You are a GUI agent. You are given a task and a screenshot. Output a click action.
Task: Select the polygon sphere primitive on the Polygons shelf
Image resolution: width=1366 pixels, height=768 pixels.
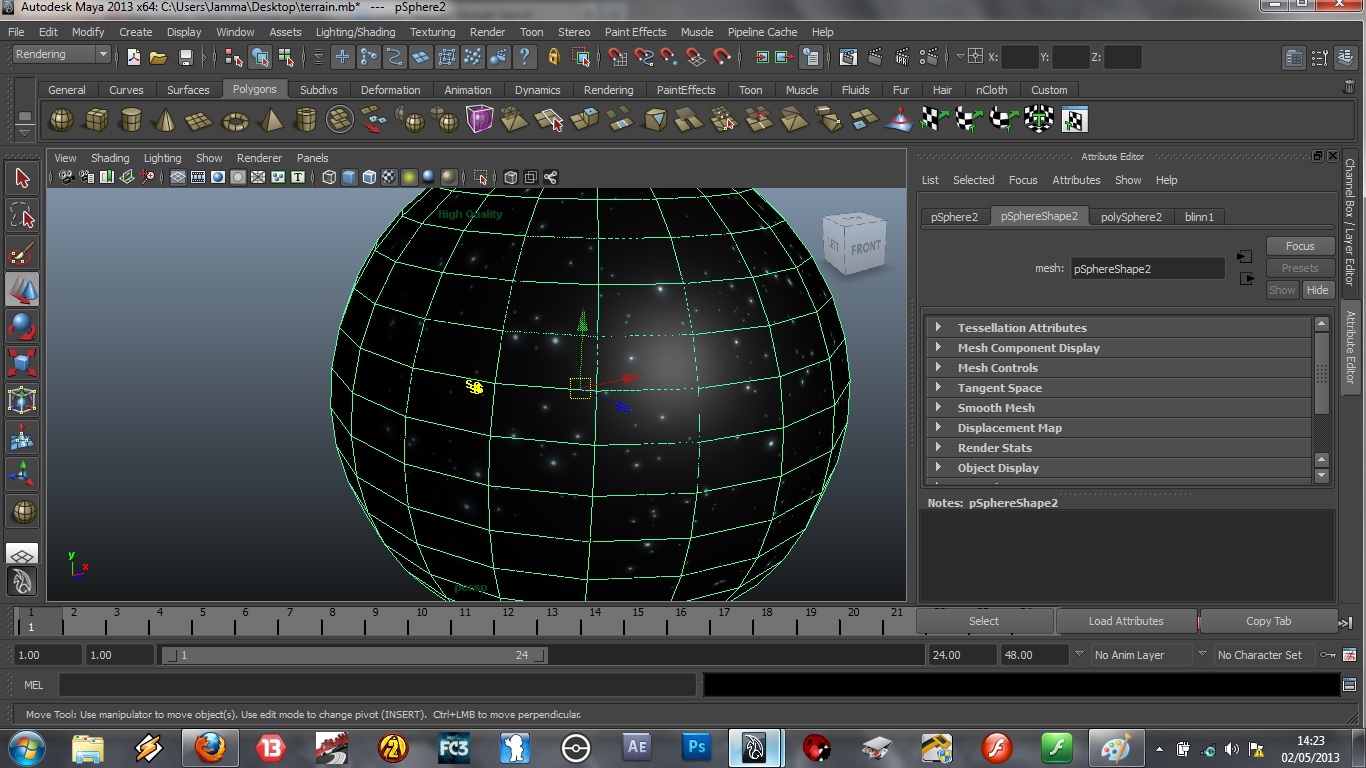(62, 119)
